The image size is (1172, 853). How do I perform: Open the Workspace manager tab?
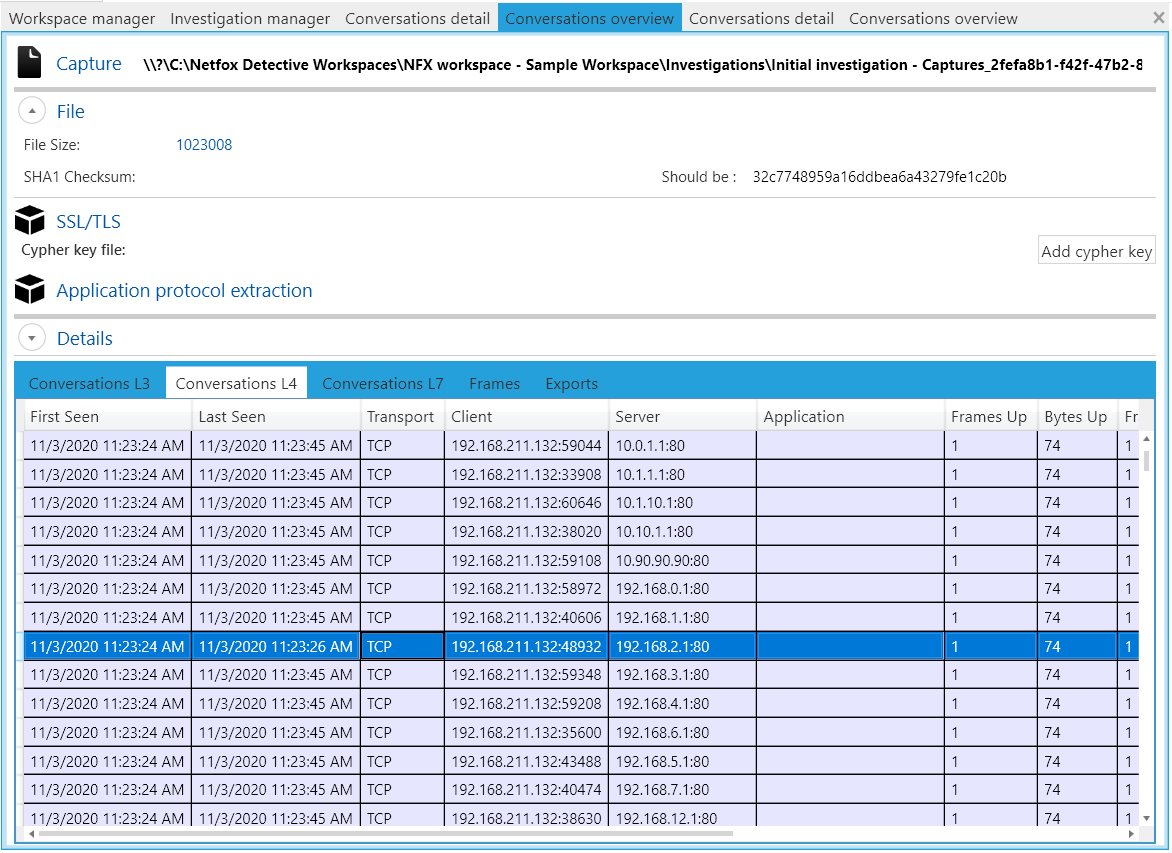coord(82,18)
